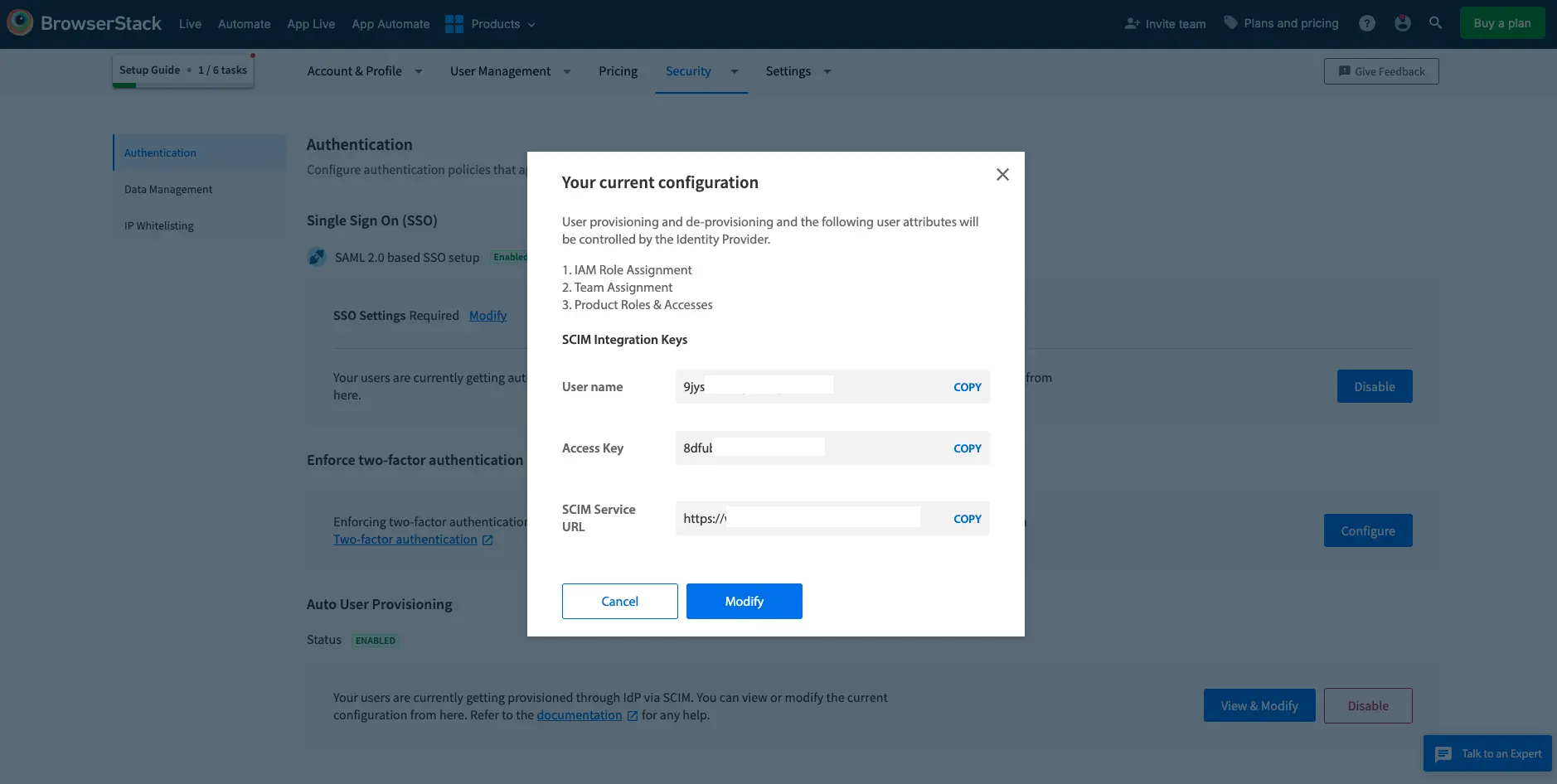Open the Setup Guide 1/6 tasks widget
Screen dimensions: 1557x784
[x=183, y=71]
